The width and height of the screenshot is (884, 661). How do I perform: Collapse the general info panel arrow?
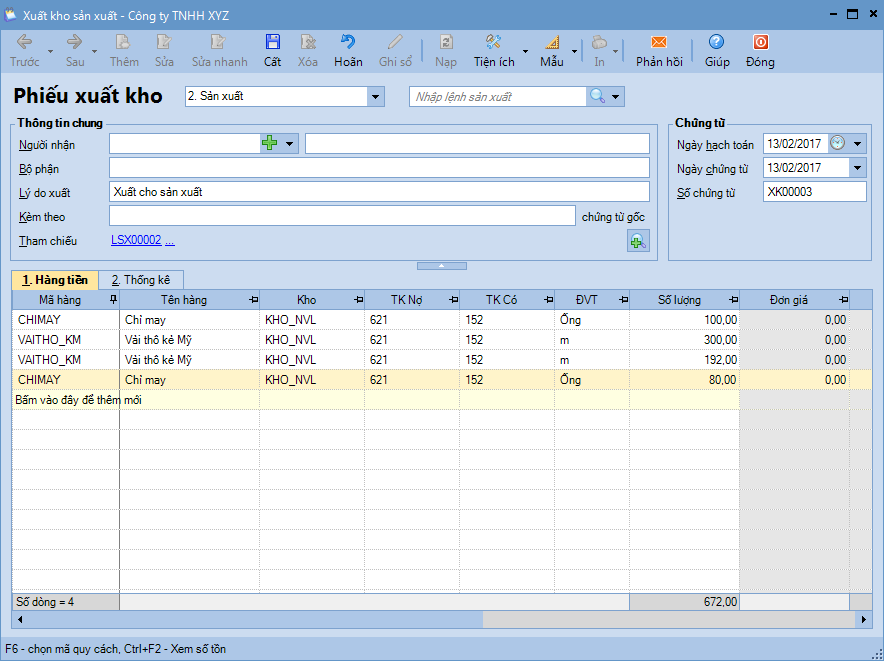point(441,266)
